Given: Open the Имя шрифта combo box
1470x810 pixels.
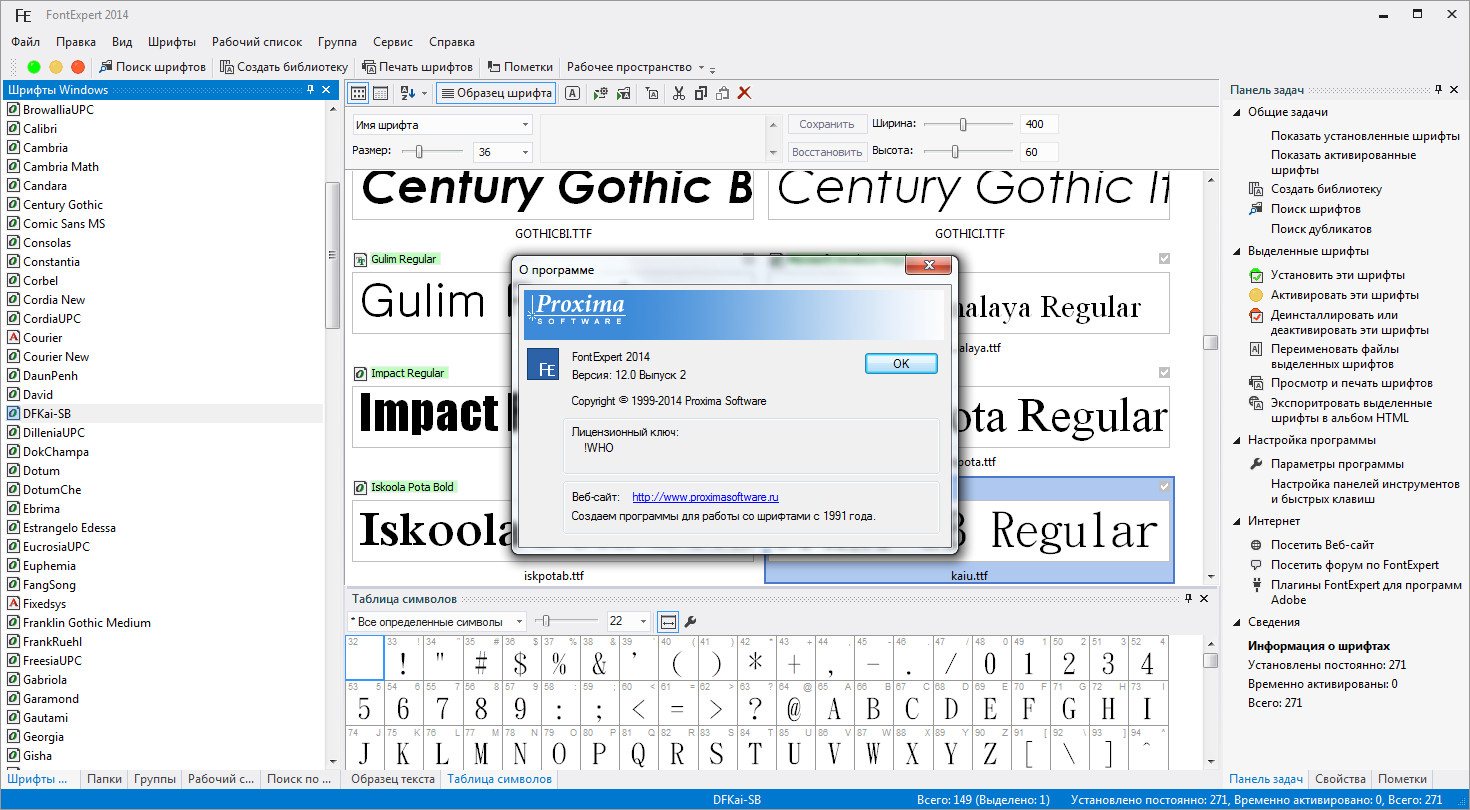Looking at the screenshot, I should coord(442,125).
